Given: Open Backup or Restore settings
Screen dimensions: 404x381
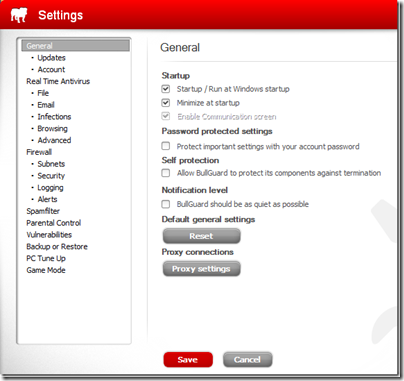Looking at the screenshot, I should coord(57,247).
